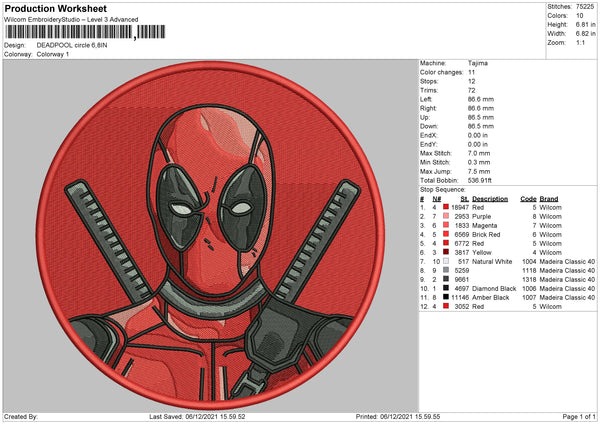Click the Trims value "72"

(471, 90)
